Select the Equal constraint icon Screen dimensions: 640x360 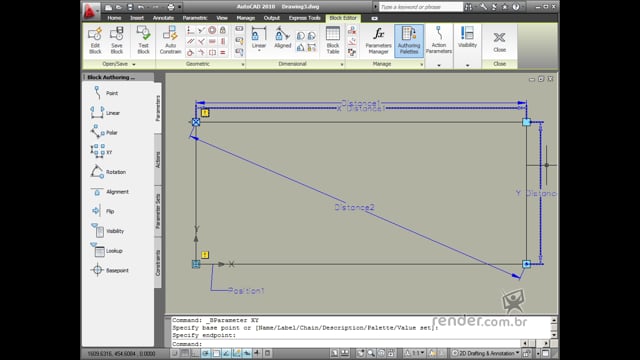coord(222,52)
